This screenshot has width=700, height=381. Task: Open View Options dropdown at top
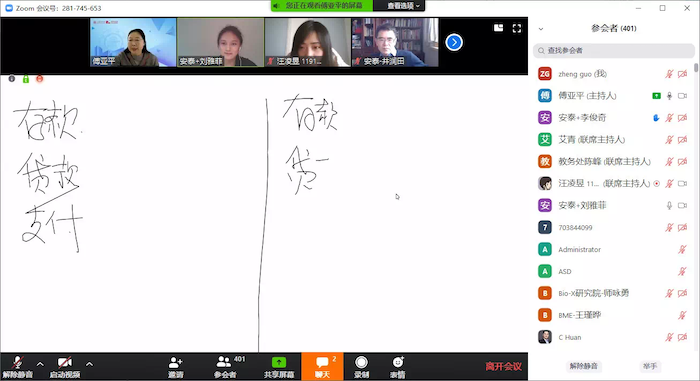pyautogui.click(x=403, y=6)
